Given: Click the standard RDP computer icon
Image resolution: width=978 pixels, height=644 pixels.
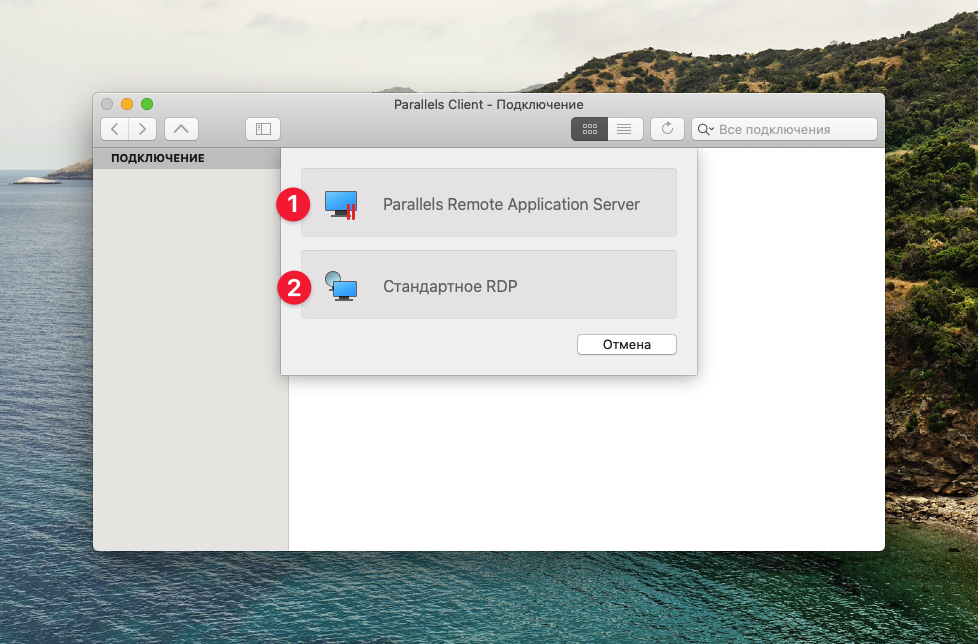Looking at the screenshot, I should click(x=341, y=287).
